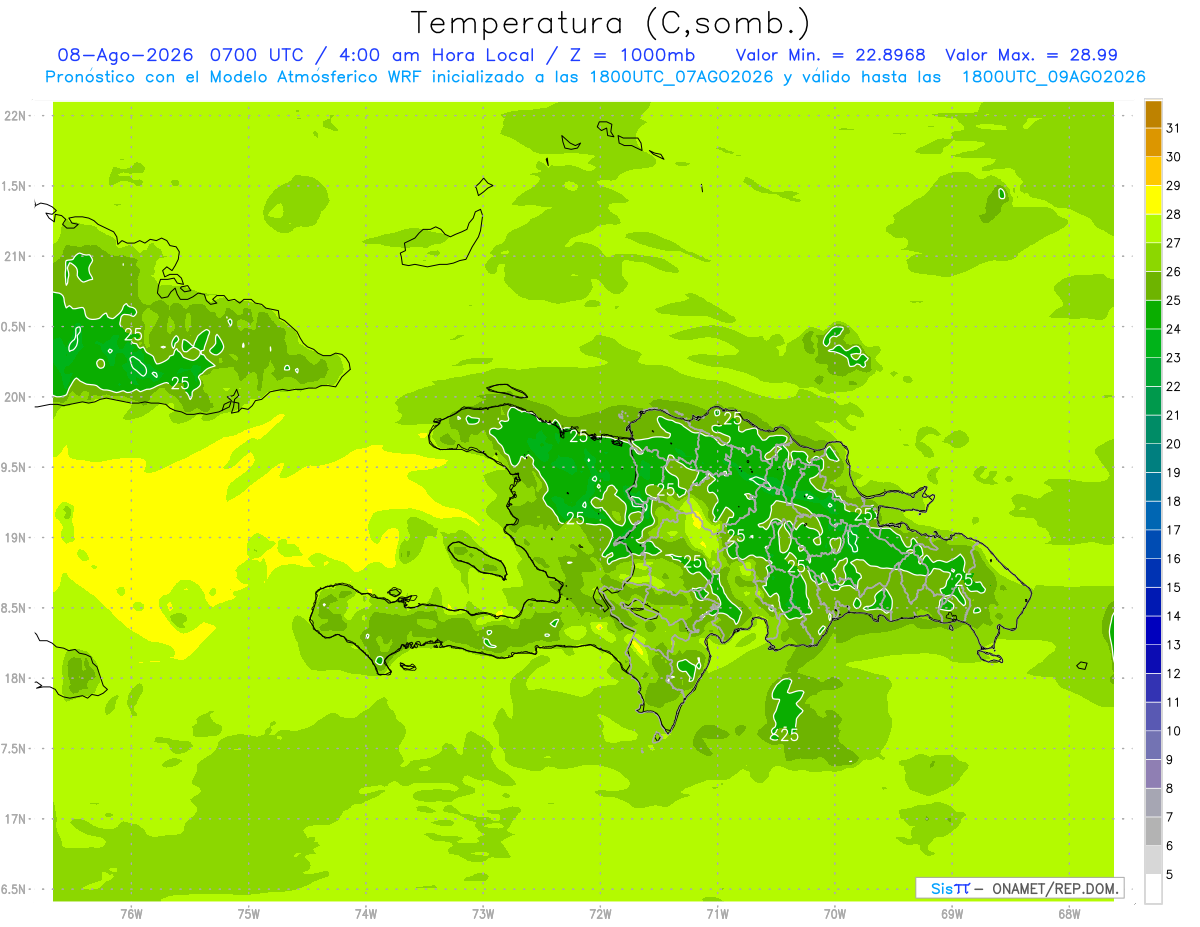This screenshot has height=927, width=1200.
Task: Click the longitude label '75W'
Action: point(249,914)
